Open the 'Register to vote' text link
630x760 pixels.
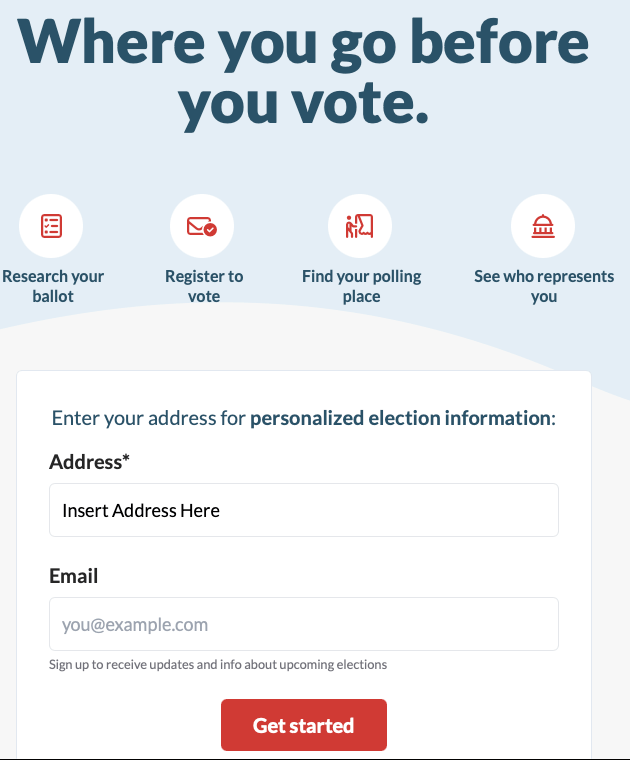204,286
